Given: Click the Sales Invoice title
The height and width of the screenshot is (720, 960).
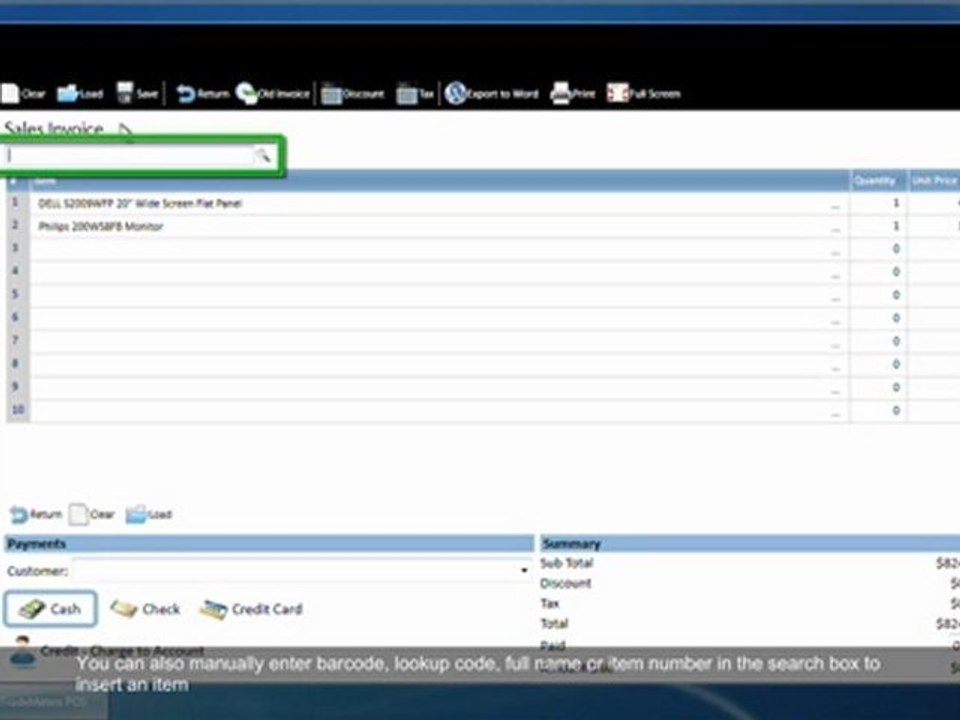Looking at the screenshot, I should tap(54, 129).
